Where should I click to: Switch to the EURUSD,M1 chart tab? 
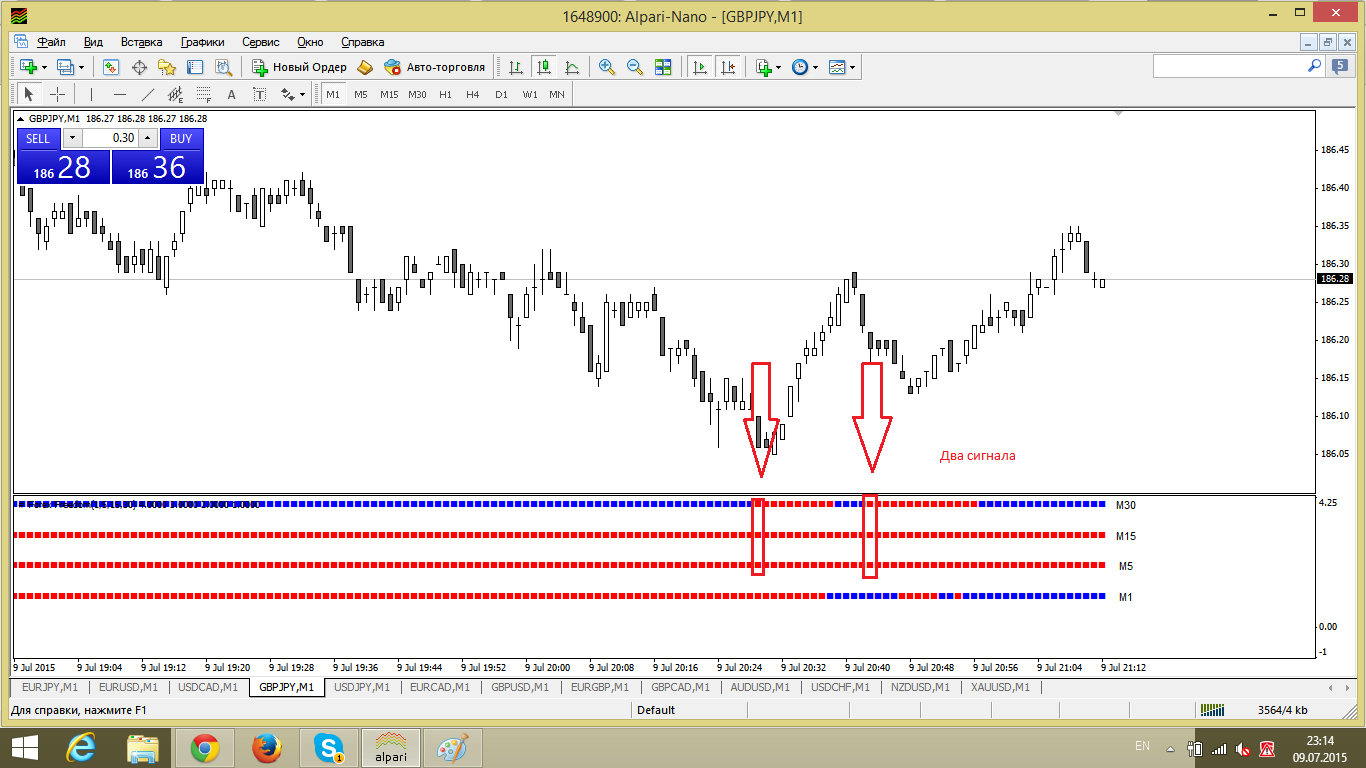click(x=128, y=687)
